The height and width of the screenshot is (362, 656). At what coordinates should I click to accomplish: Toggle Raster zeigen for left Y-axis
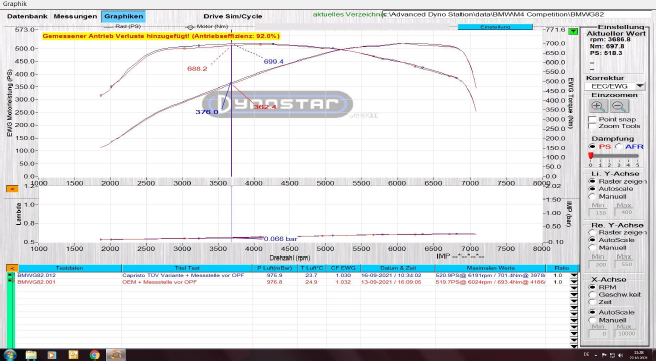592,181
